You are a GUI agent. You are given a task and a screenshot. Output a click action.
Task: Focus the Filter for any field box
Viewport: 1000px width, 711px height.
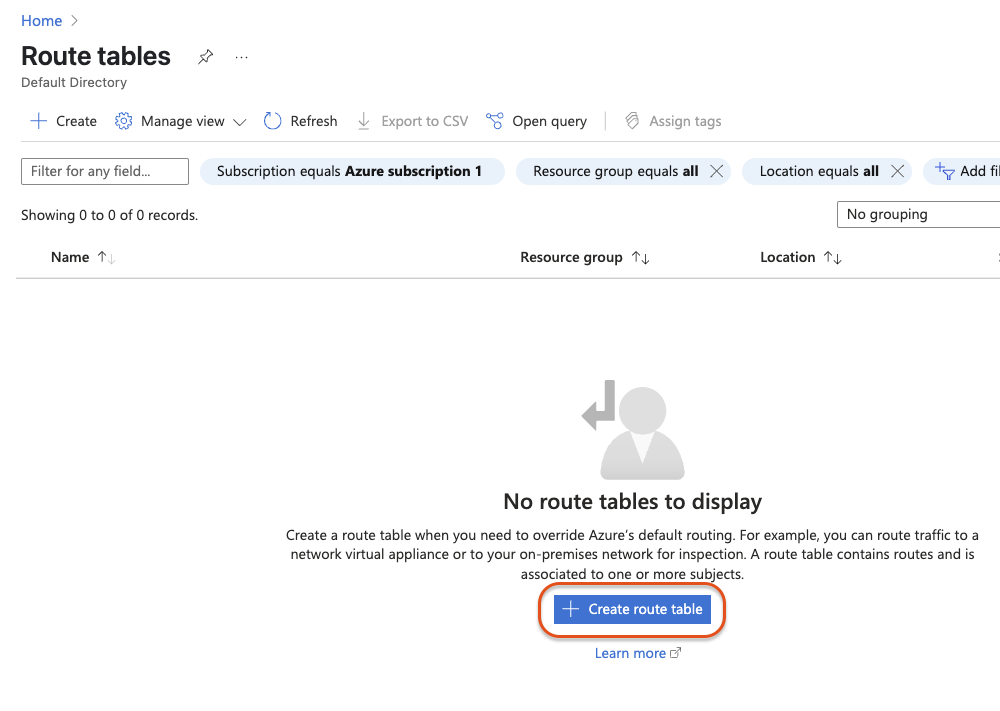[105, 172]
